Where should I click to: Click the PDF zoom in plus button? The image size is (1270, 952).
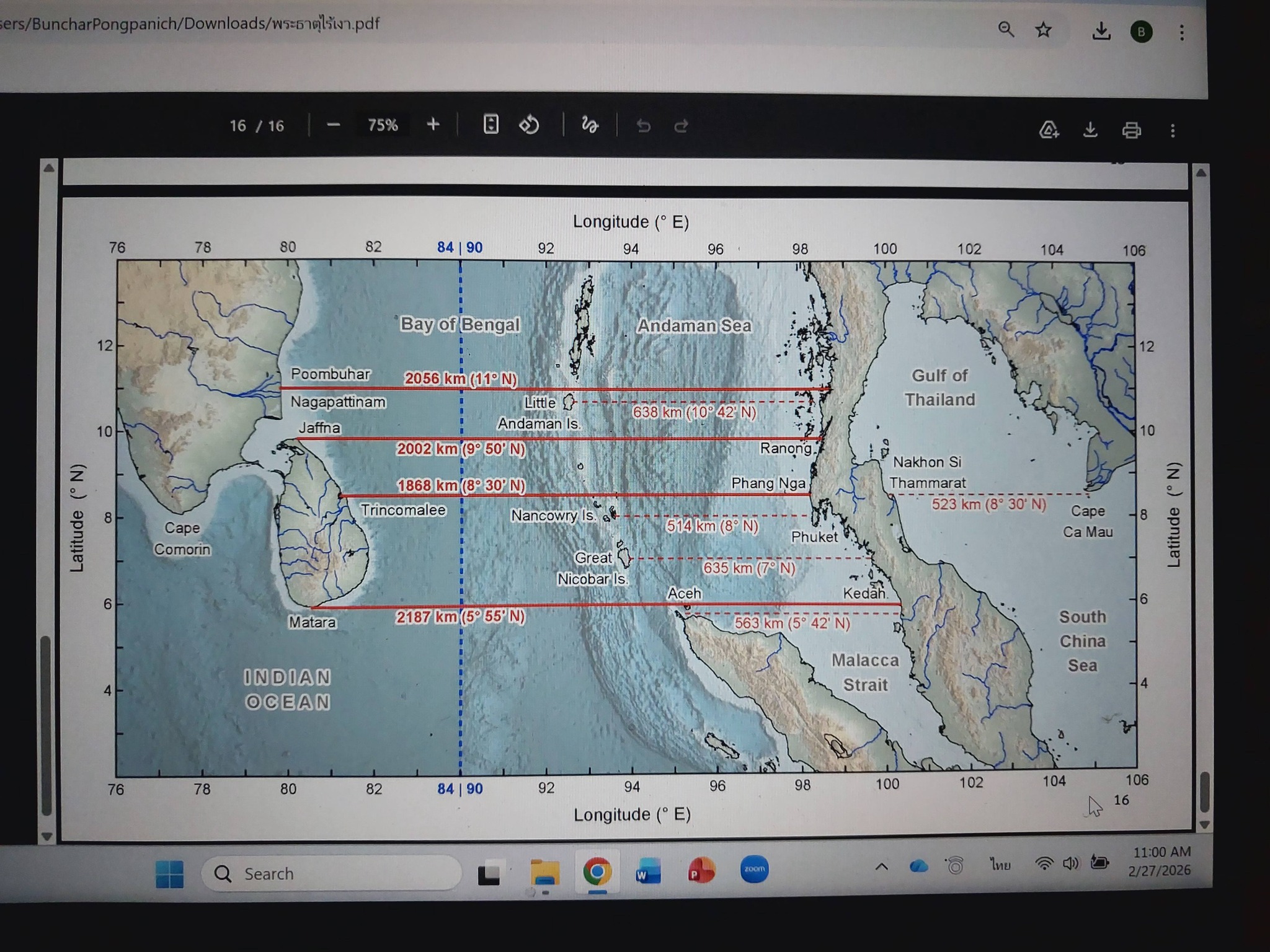pos(433,125)
